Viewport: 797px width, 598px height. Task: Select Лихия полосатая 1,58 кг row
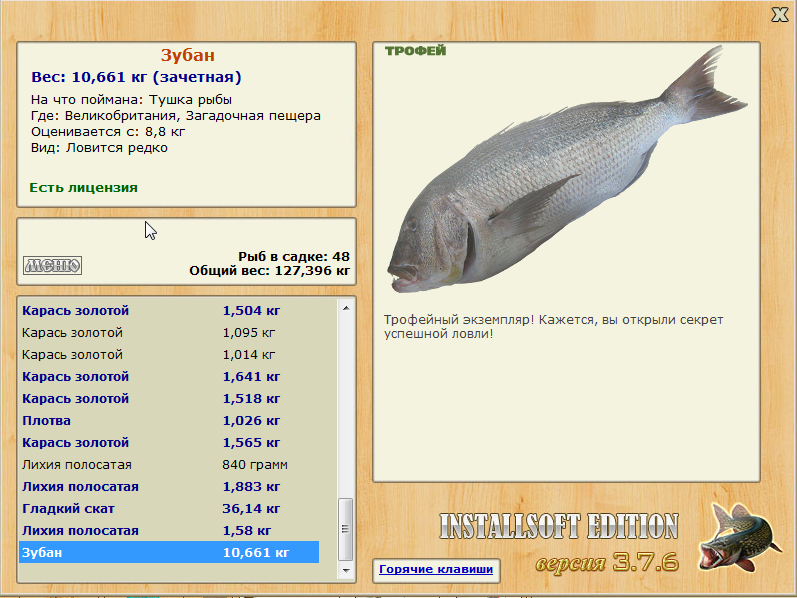[x=169, y=530]
